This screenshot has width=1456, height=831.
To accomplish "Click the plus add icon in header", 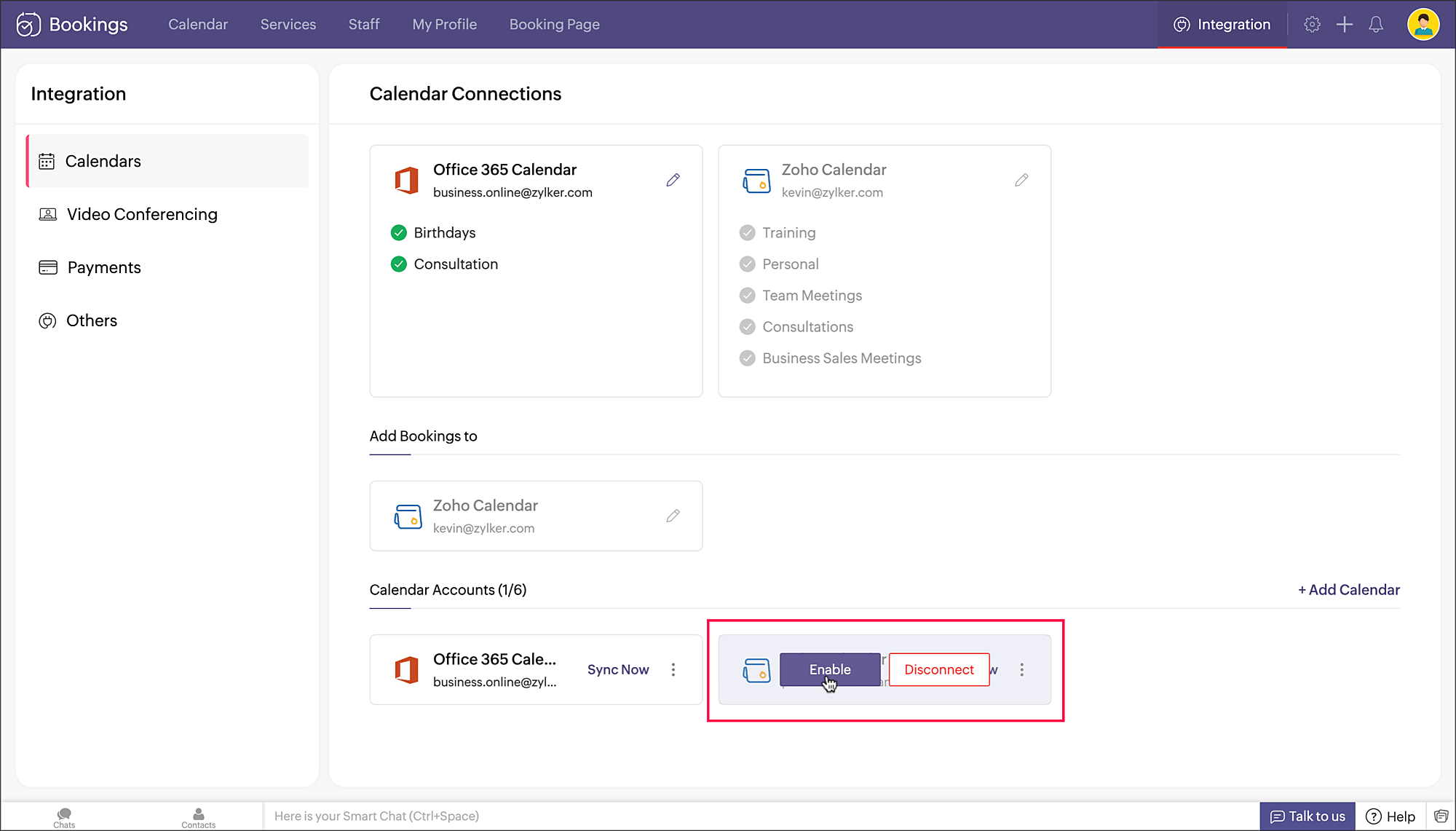I will pyautogui.click(x=1344, y=25).
